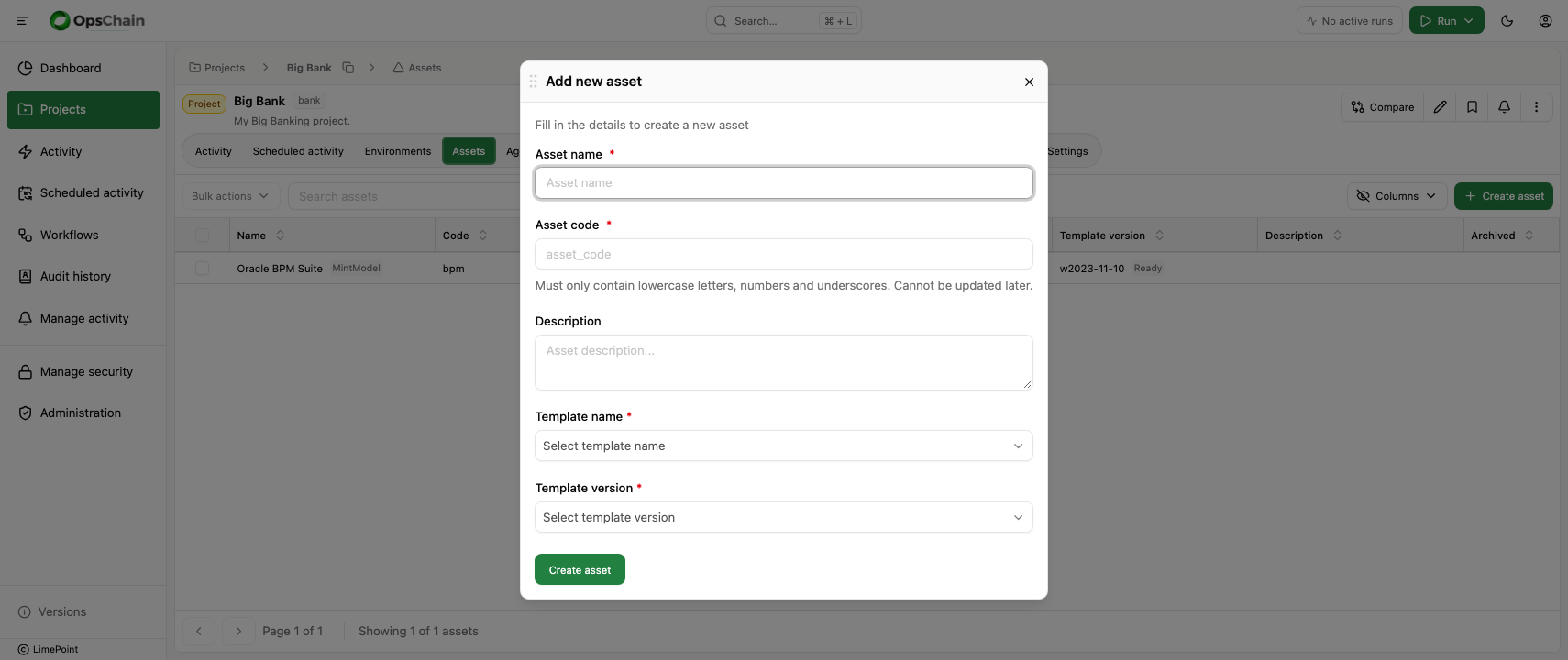The height and width of the screenshot is (660, 1568).
Task: Click the OpsChain logo
Action: click(97, 20)
